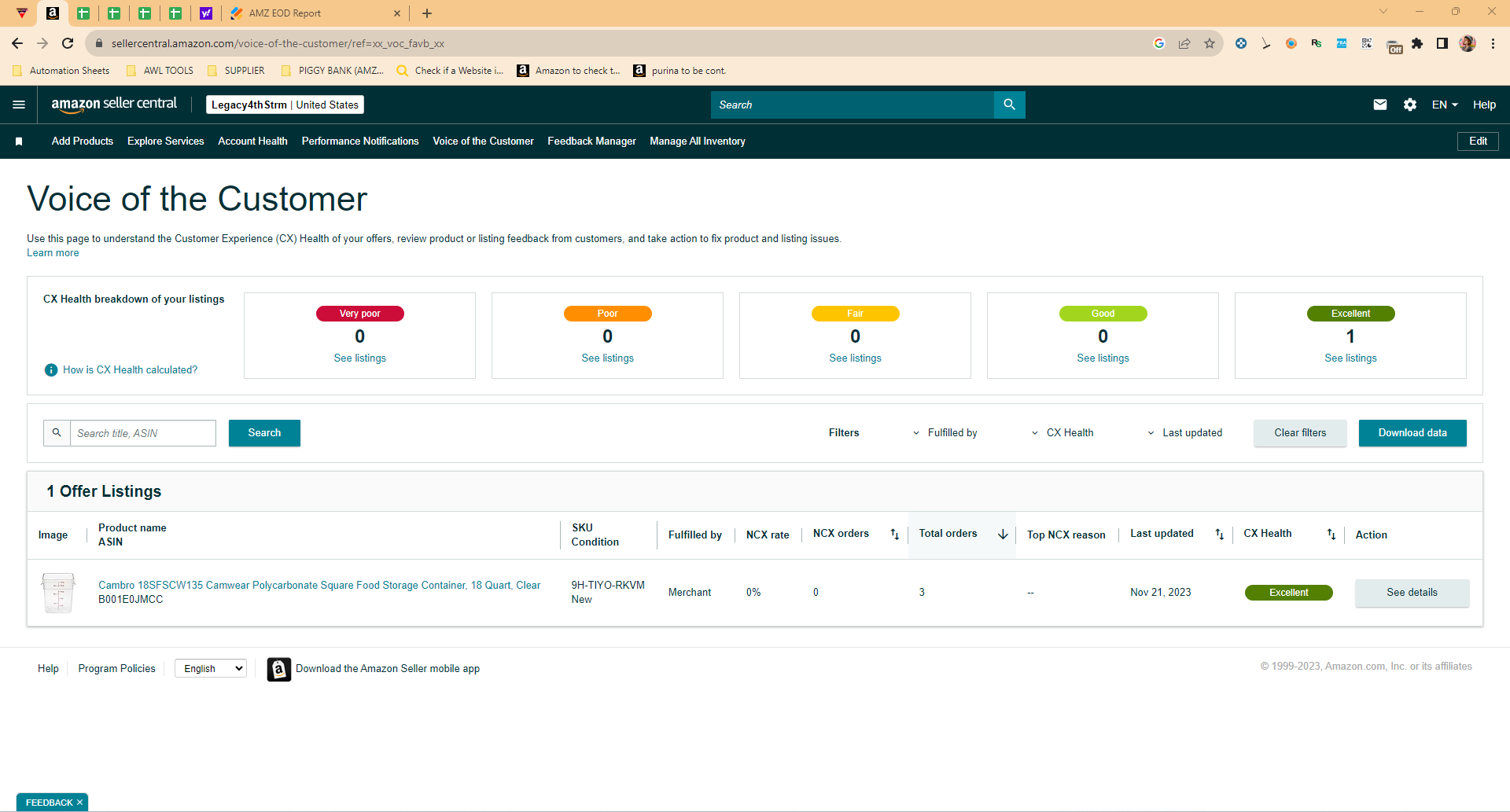Open Performance Notifications menu item
Screen dimensions: 1510x812
click(360, 141)
